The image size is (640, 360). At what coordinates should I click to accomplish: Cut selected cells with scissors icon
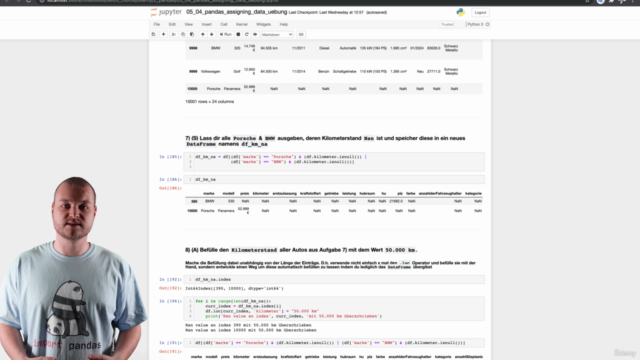point(173,35)
